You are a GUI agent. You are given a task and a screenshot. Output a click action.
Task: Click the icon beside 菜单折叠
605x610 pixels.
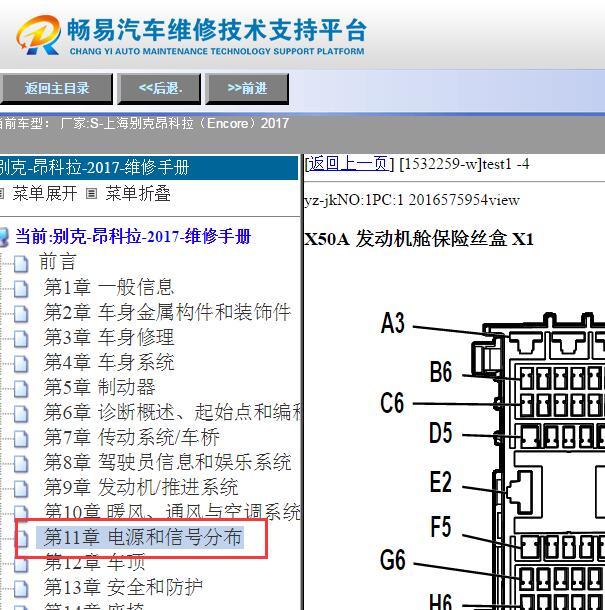[x=91, y=193]
